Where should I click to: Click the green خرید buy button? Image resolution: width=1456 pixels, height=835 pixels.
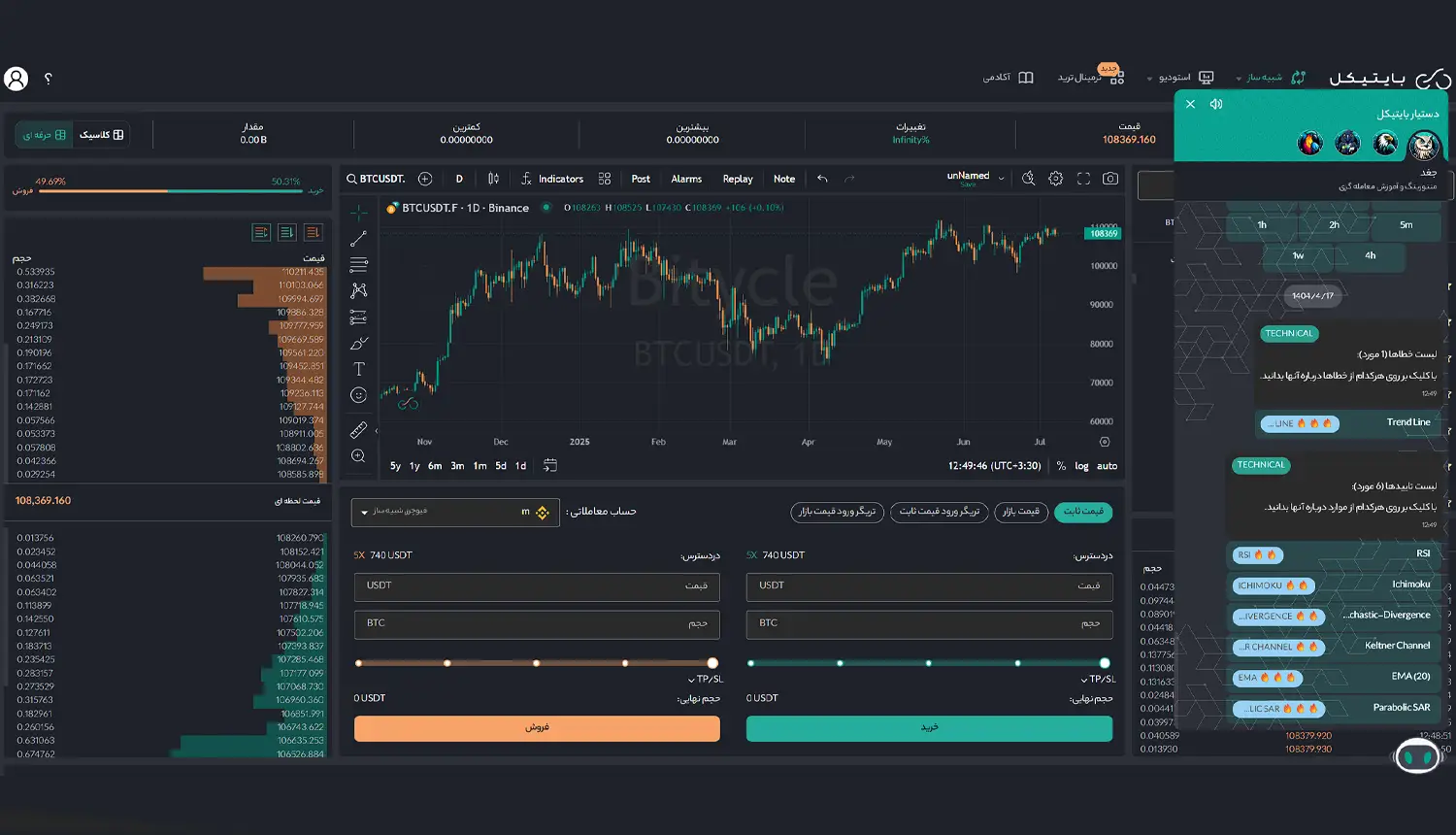point(929,728)
